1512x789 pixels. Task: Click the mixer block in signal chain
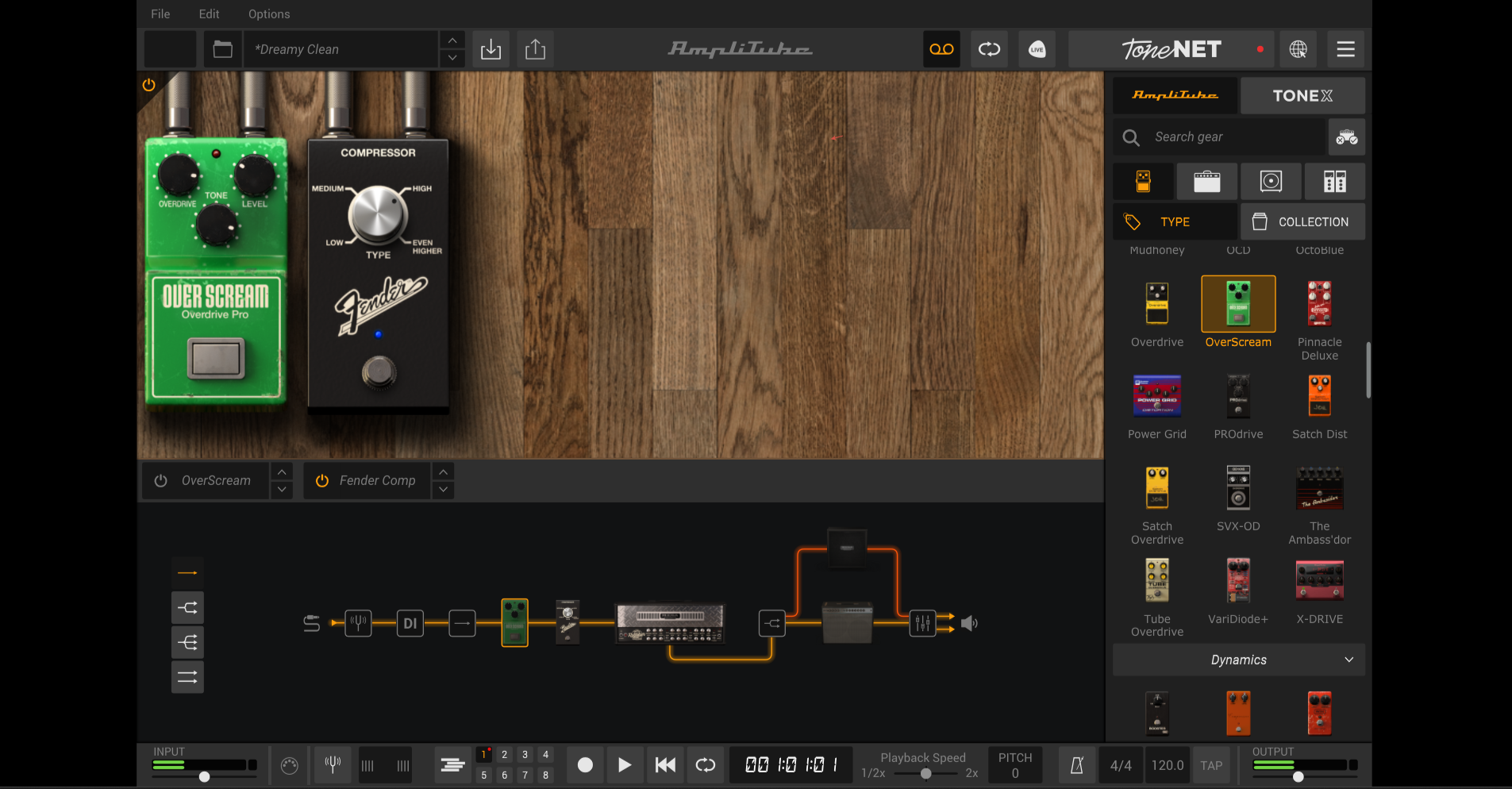(922, 623)
